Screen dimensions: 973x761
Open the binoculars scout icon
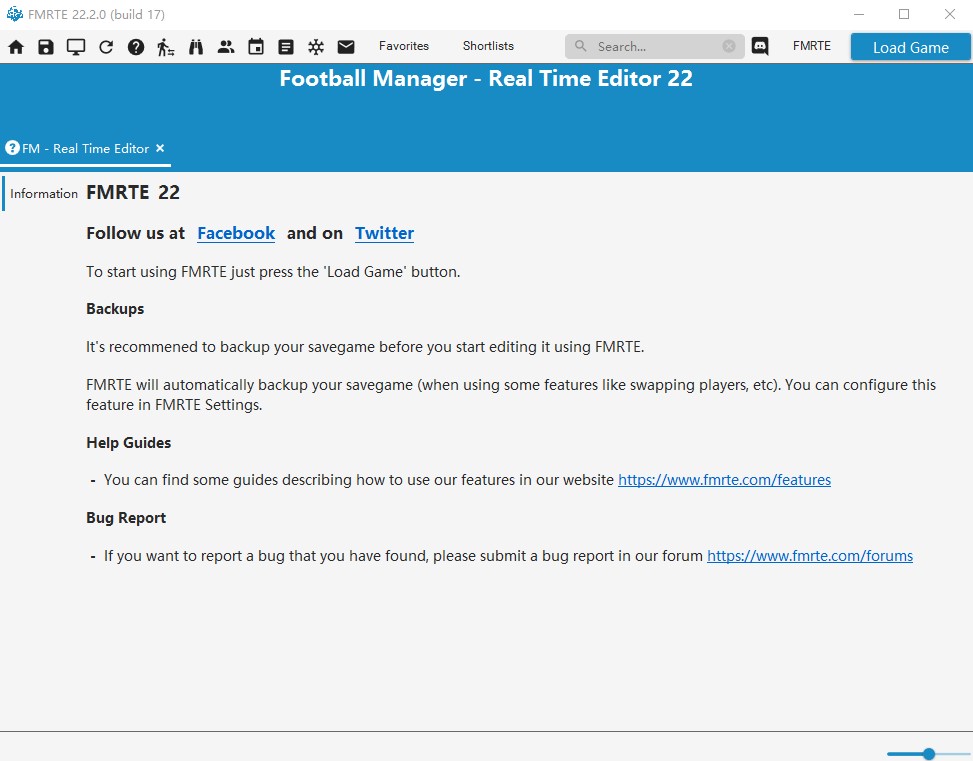(196, 47)
